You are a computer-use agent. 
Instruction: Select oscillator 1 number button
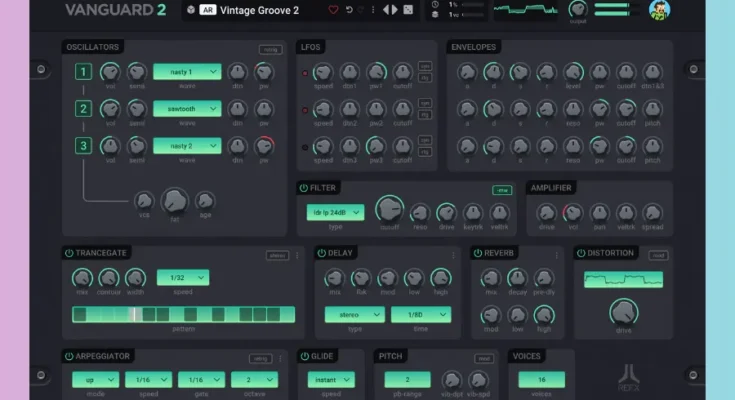pos(85,72)
